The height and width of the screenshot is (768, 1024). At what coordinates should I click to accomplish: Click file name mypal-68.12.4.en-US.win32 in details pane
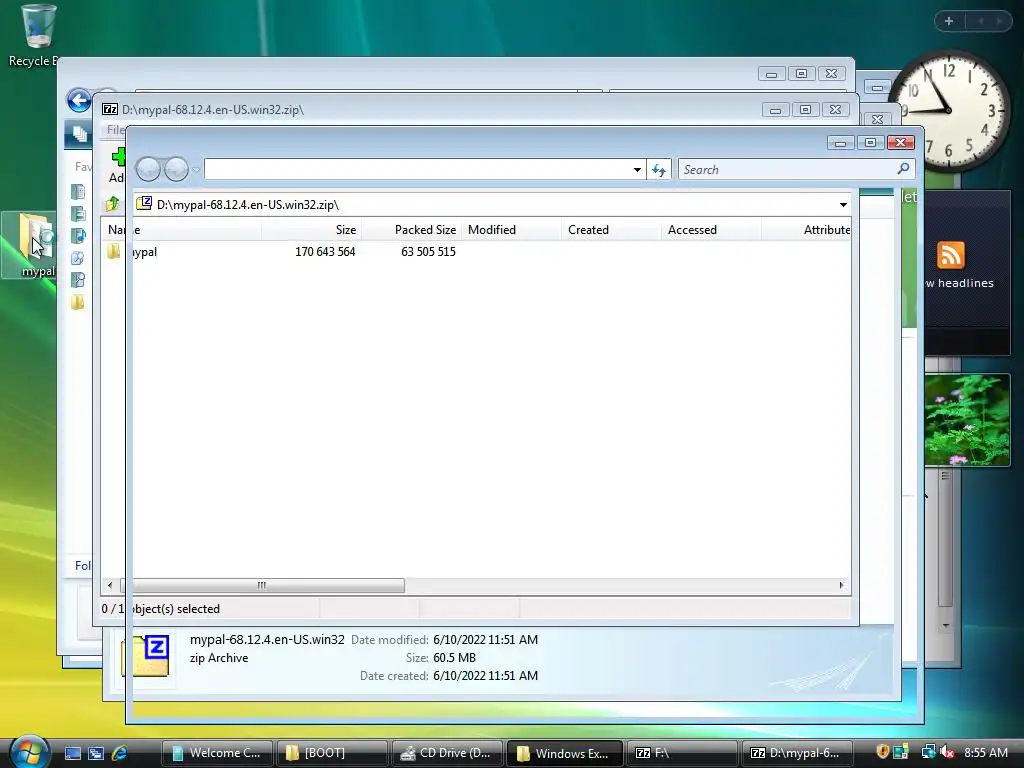(267, 639)
